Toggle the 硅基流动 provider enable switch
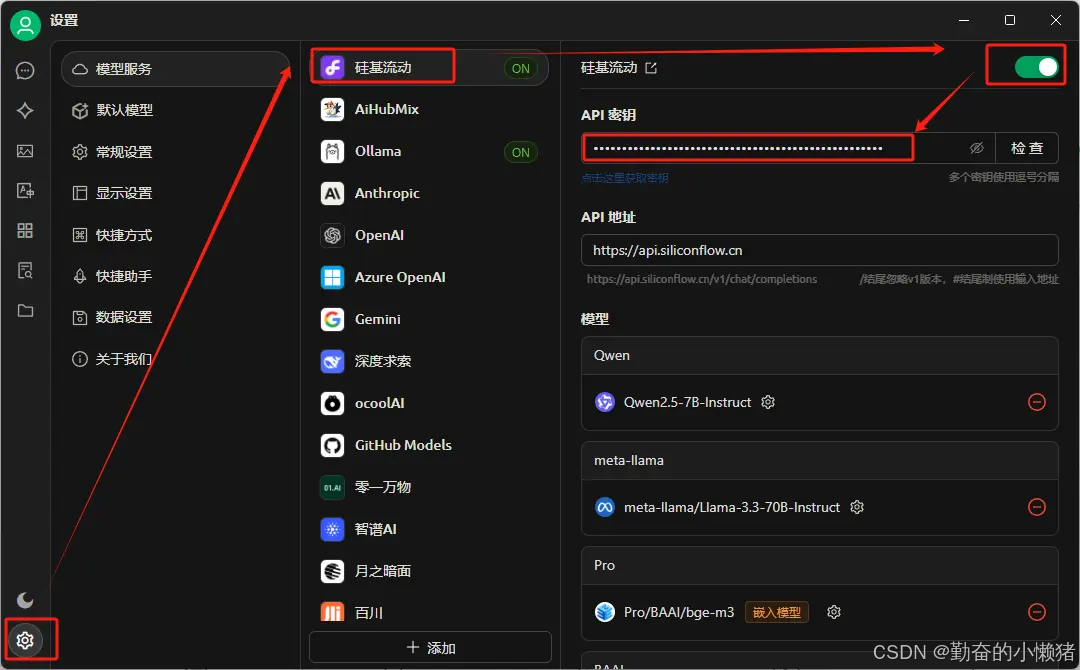Screen dimensions: 1080x670 click(1036, 67)
